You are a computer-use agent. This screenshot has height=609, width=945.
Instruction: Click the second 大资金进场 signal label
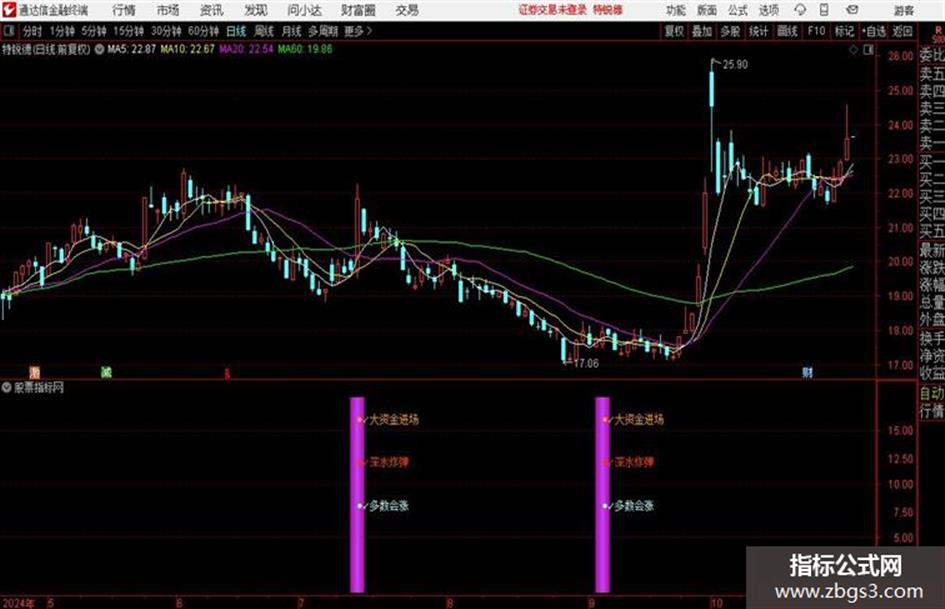click(639, 419)
